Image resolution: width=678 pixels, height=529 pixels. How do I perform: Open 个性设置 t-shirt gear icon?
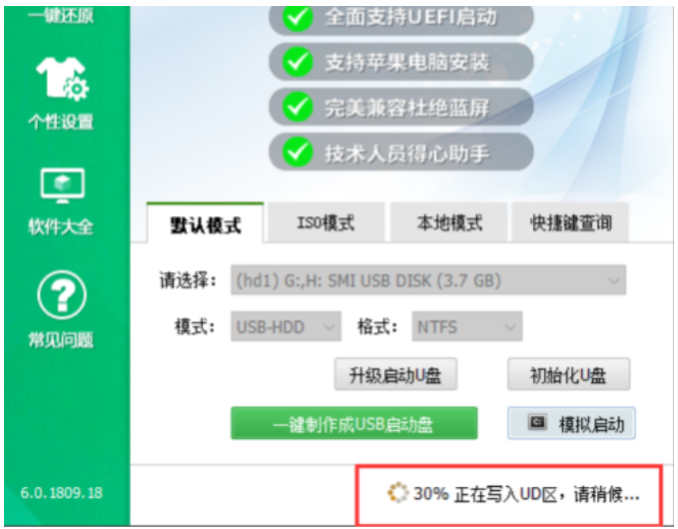coord(62,78)
